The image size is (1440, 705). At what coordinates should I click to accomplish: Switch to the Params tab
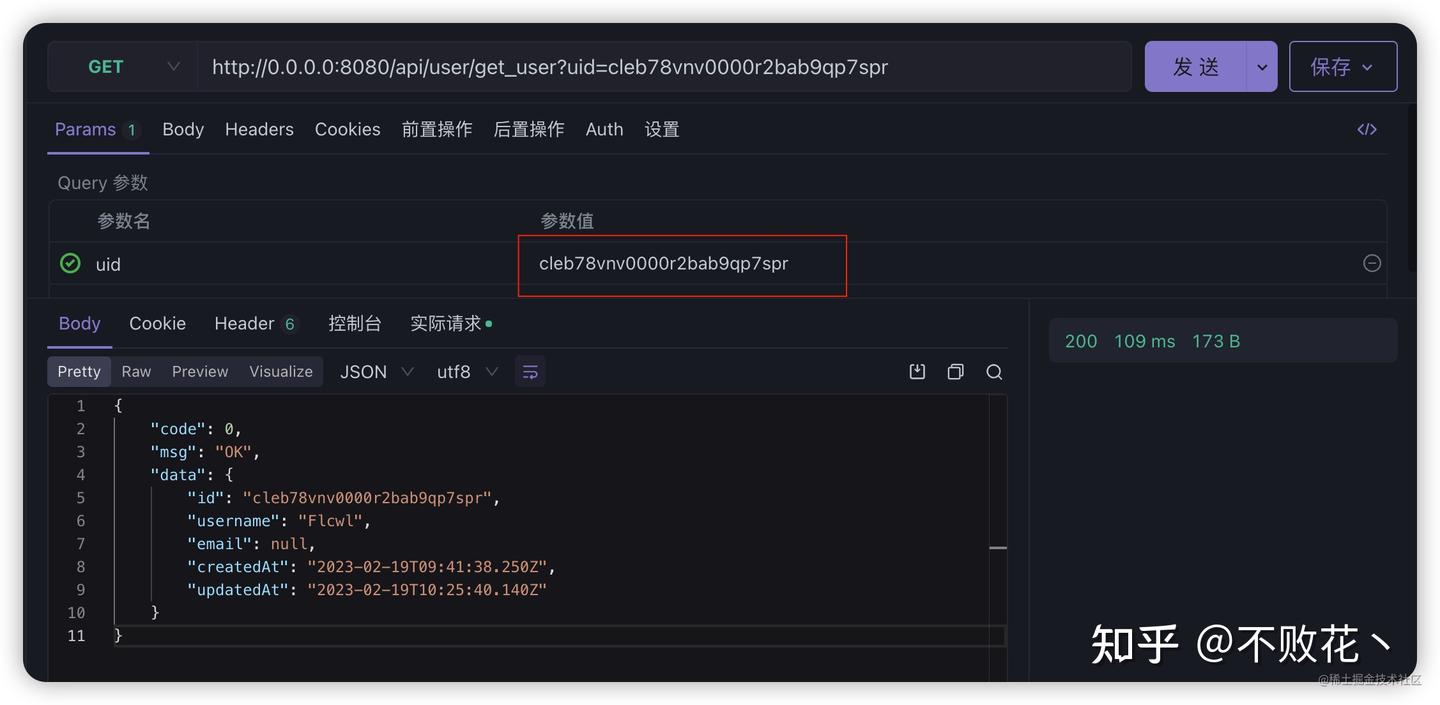coord(97,130)
